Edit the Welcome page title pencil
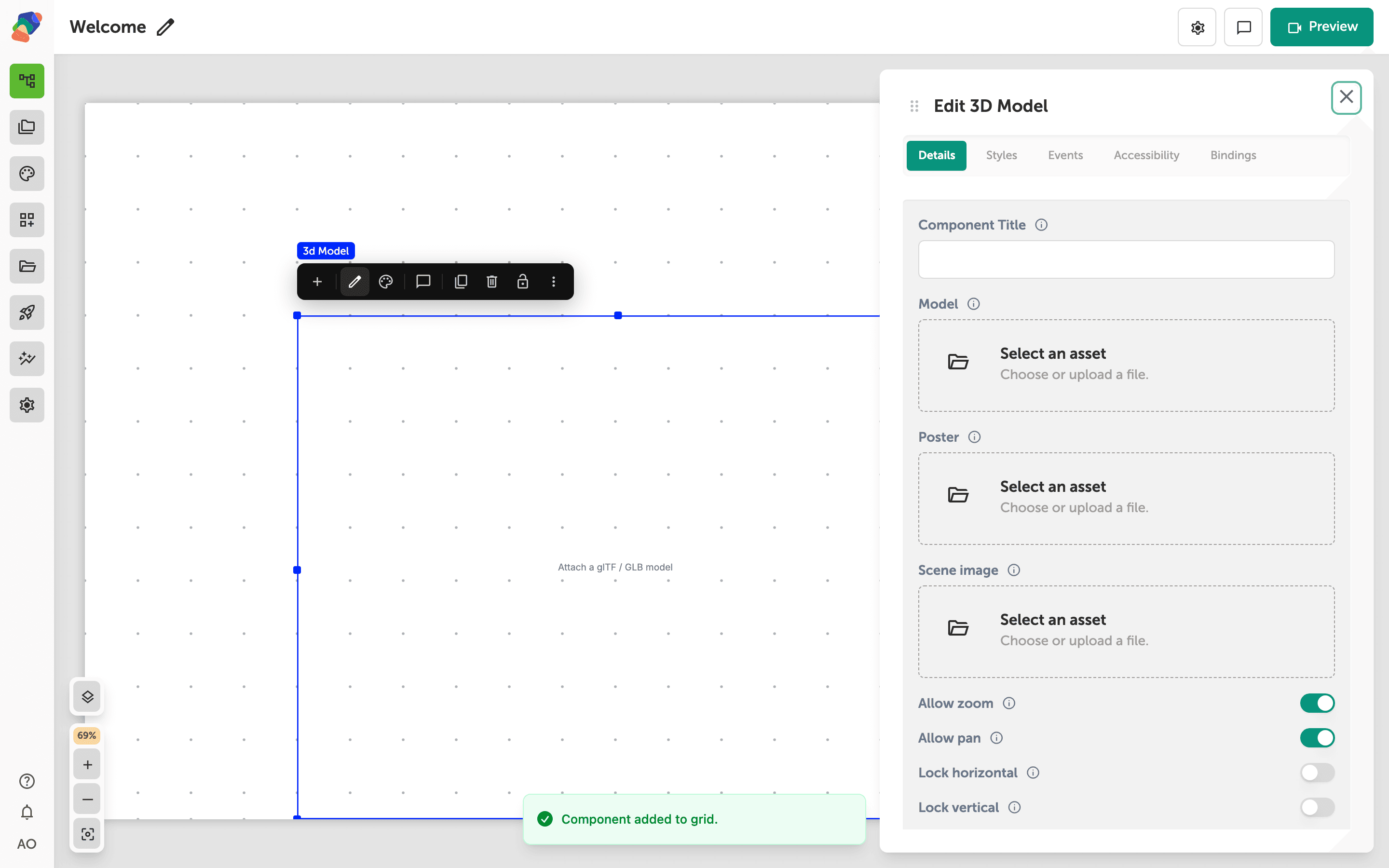The width and height of the screenshot is (1389, 868). click(165, 27)
